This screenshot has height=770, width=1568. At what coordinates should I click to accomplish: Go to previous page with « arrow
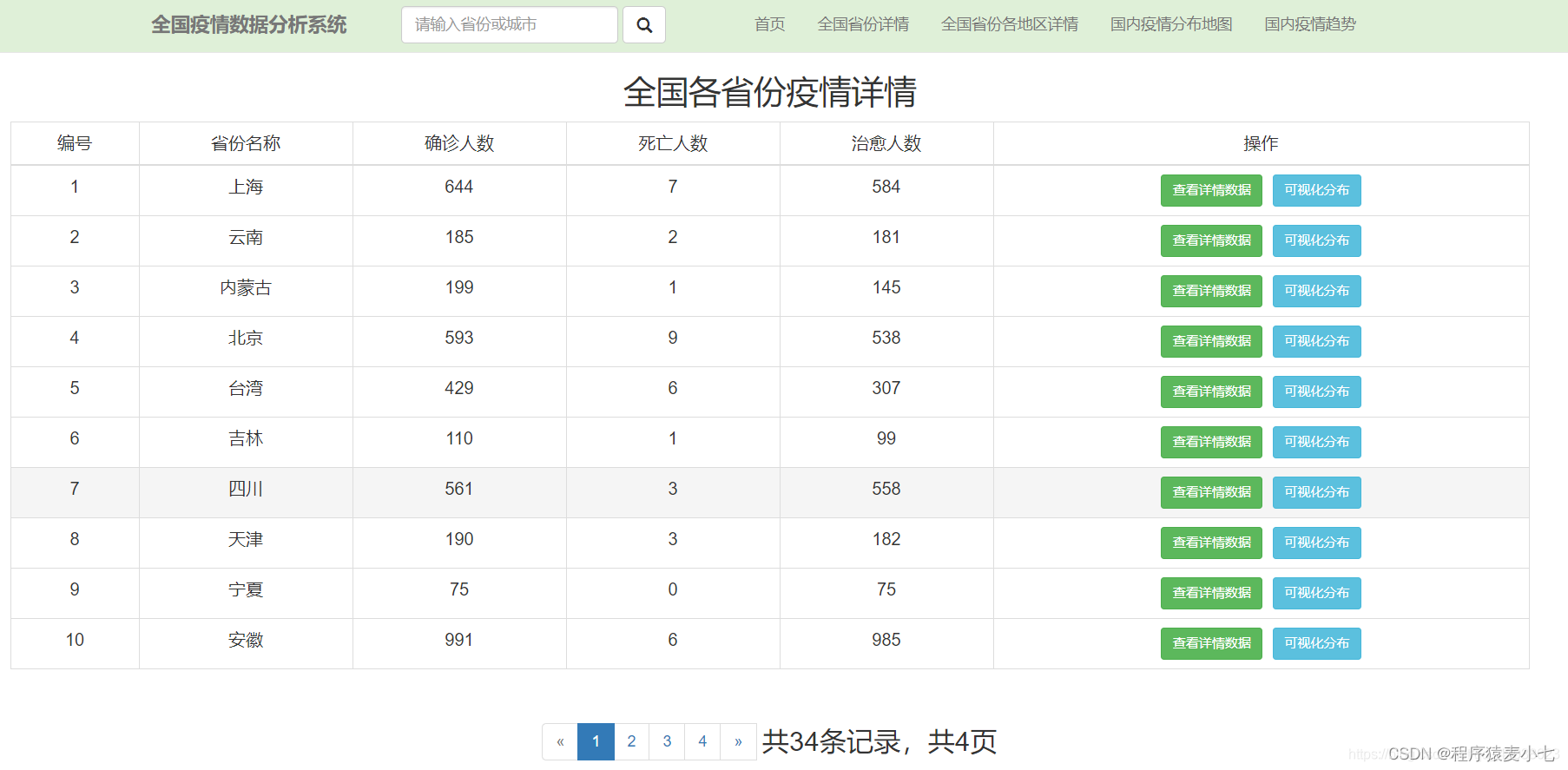[x=560, y=741]
